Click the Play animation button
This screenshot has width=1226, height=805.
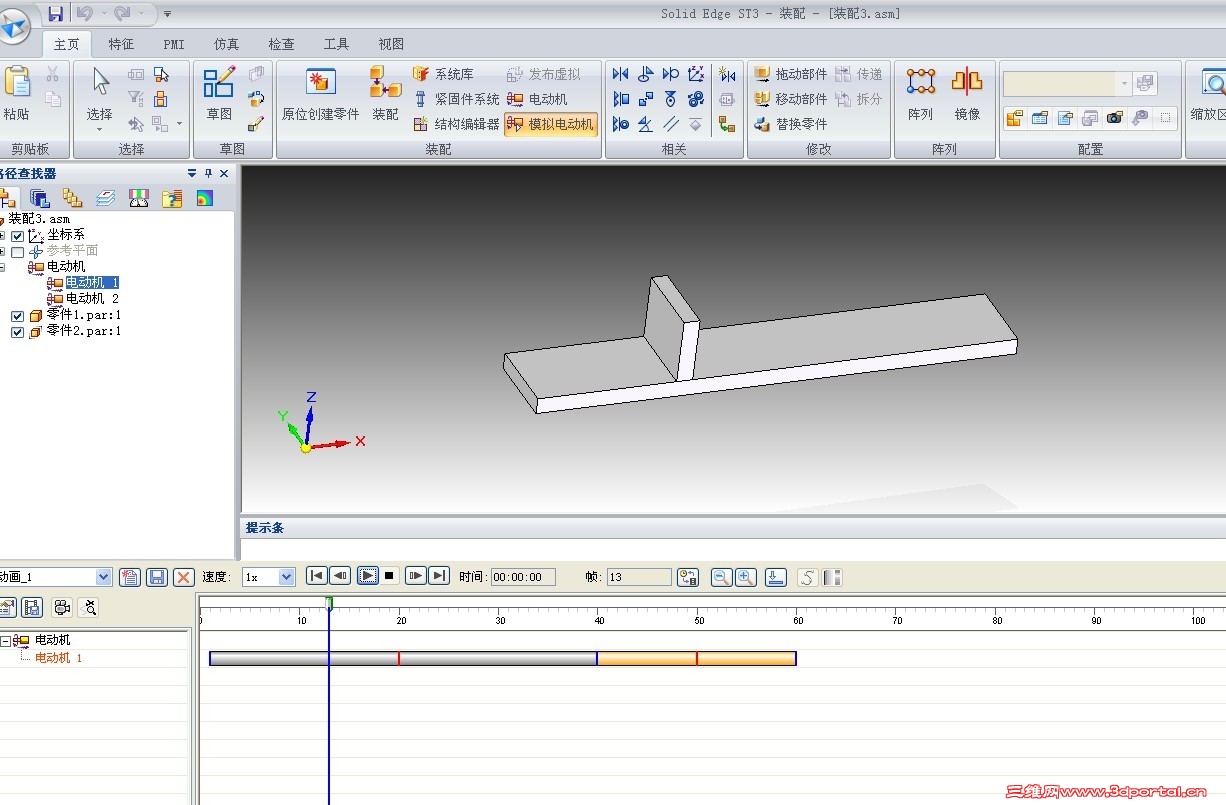[x=367, y=576]
